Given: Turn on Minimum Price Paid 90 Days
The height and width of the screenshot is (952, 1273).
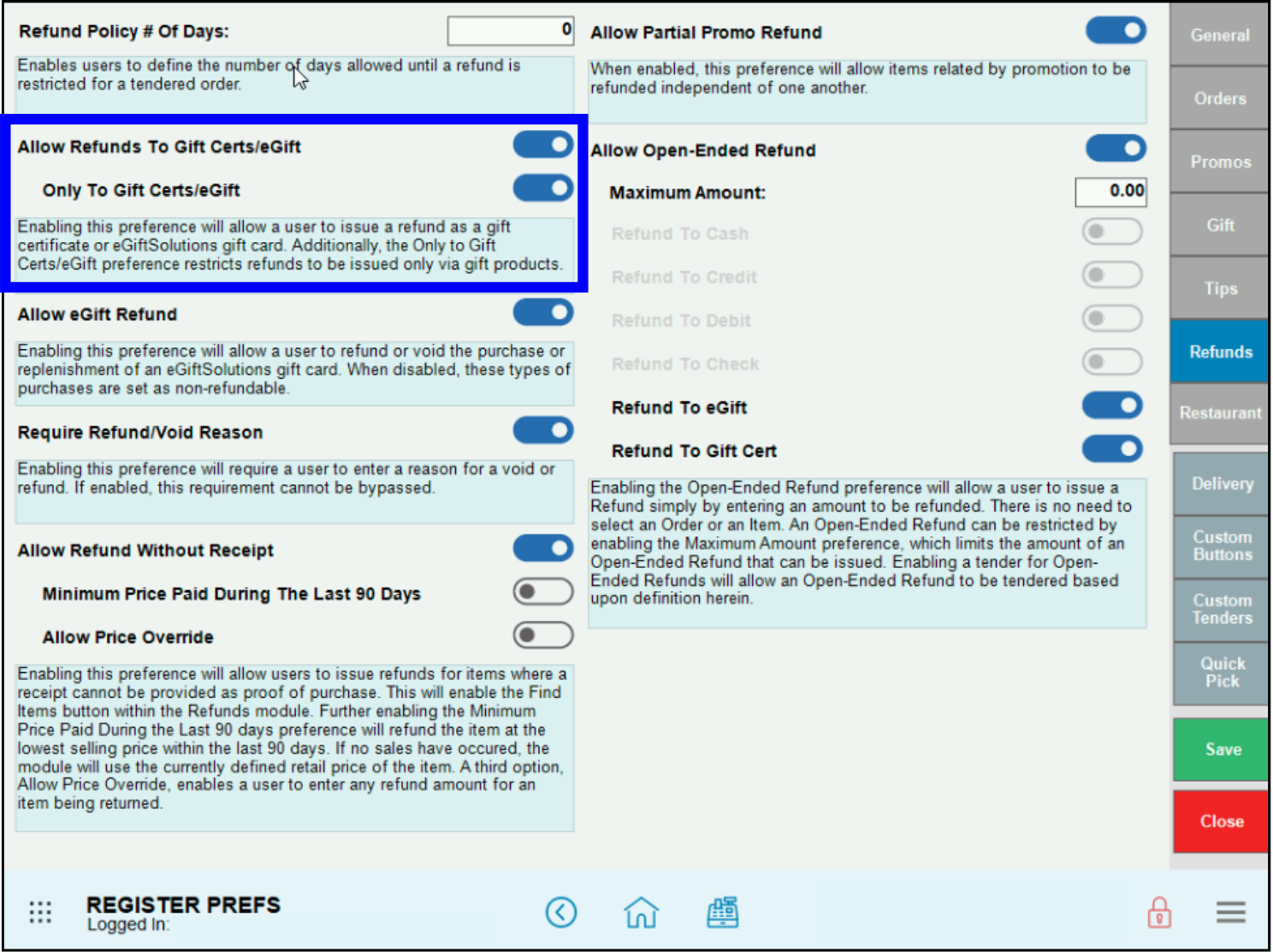Looking at the screenshot, I should tap(543, 592).
